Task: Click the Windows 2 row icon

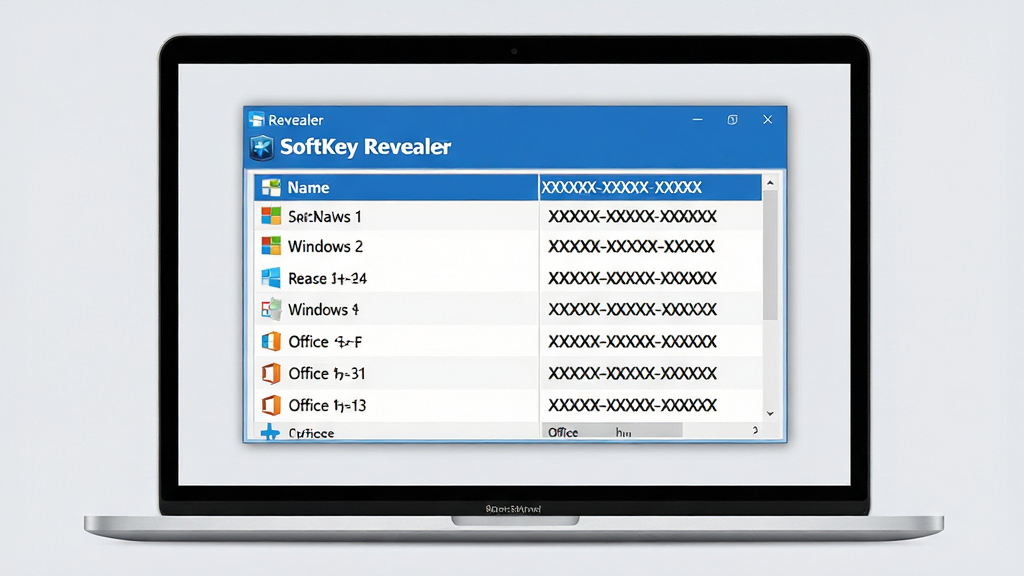Action: (x=271, y=246)
